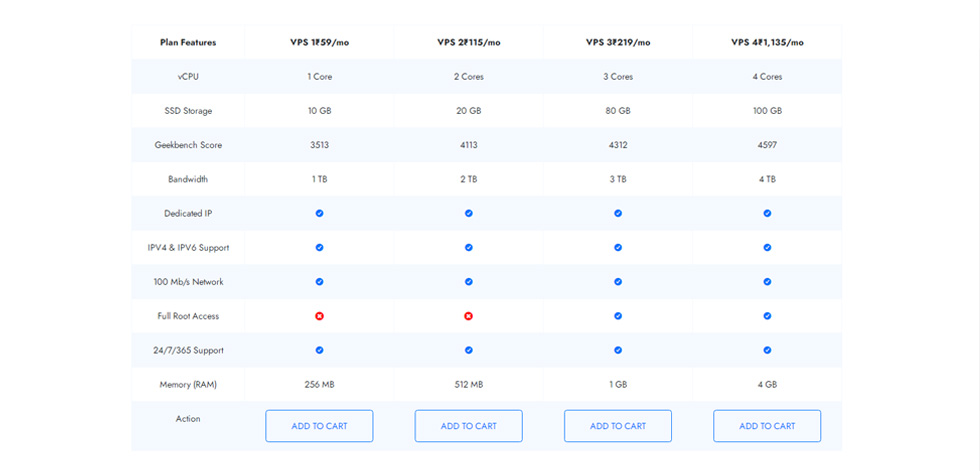Click VPS 1 24/7/365 Support checkmark icon
Screen dimensions: 980x471
point(319,350)
